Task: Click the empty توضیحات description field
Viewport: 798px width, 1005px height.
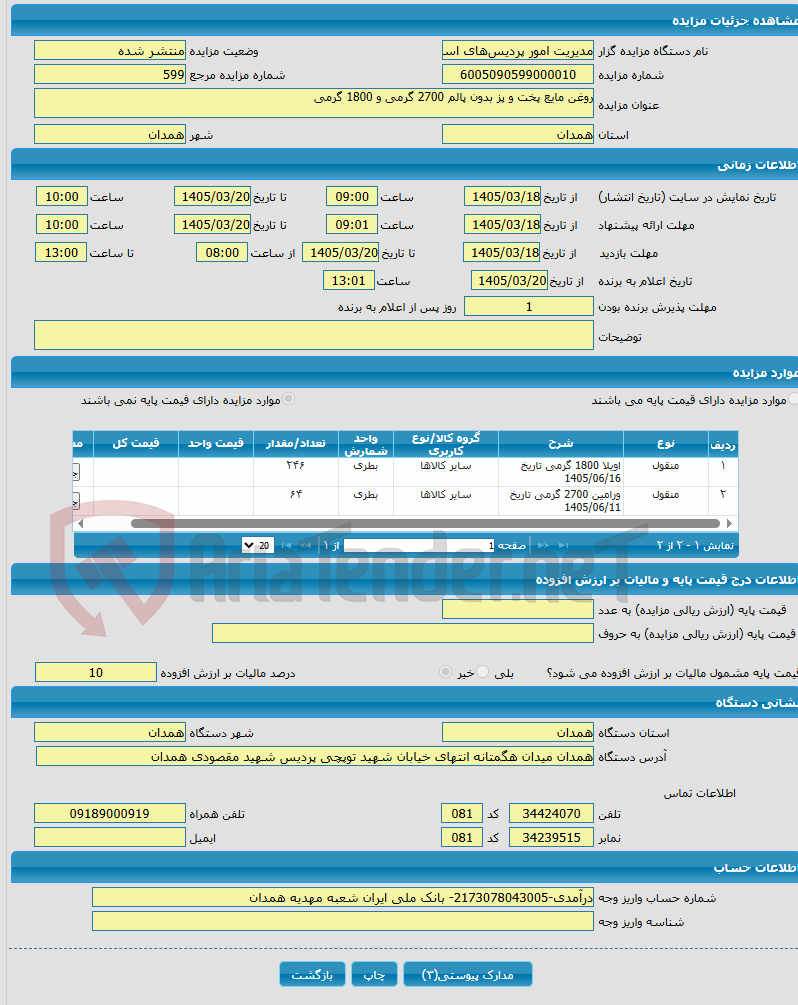Action: point(314,335)
